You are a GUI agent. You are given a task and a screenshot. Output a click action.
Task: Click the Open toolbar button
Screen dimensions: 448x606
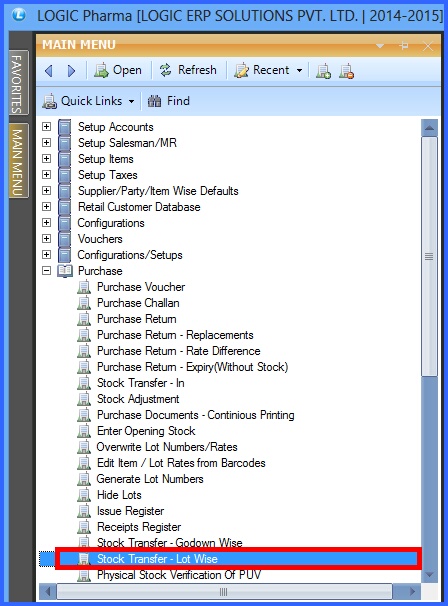[118, 70]
